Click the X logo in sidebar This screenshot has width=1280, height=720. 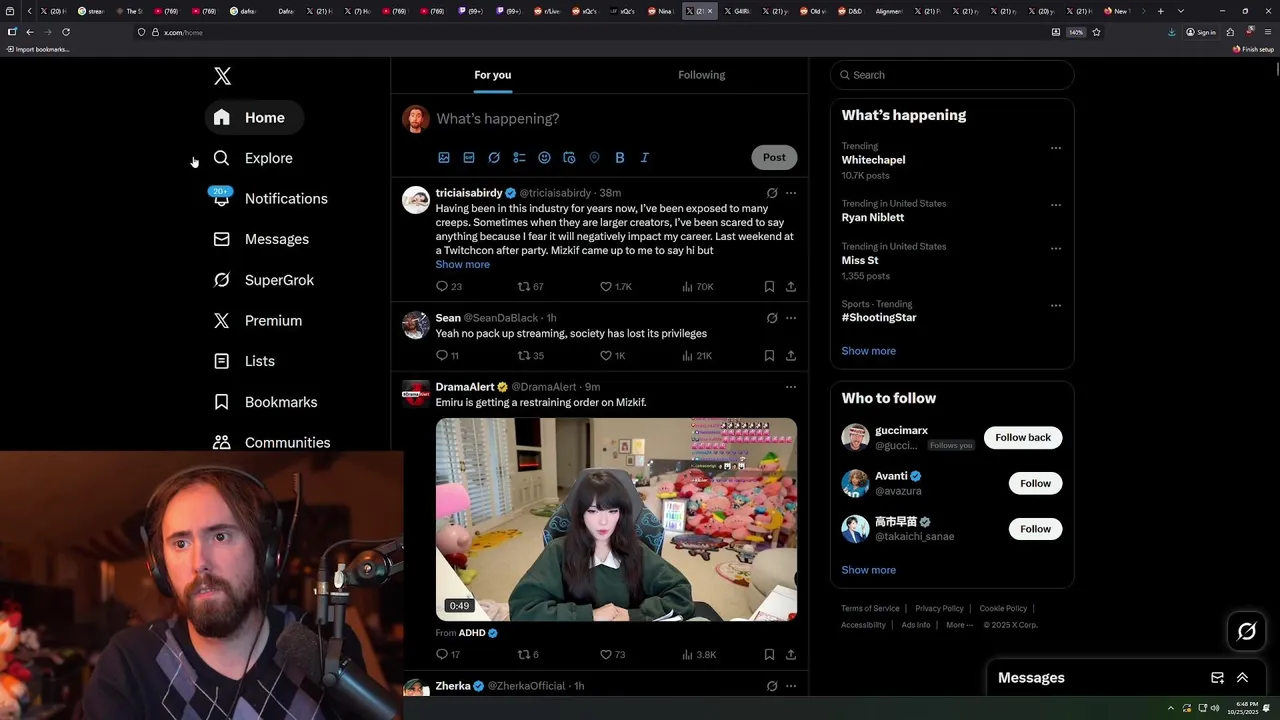click(x=222, y=76)
